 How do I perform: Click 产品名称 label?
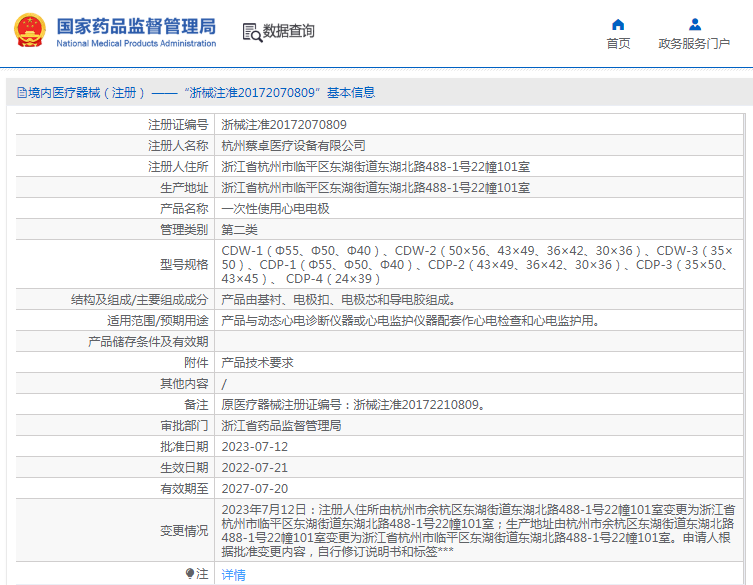(184, 209)
